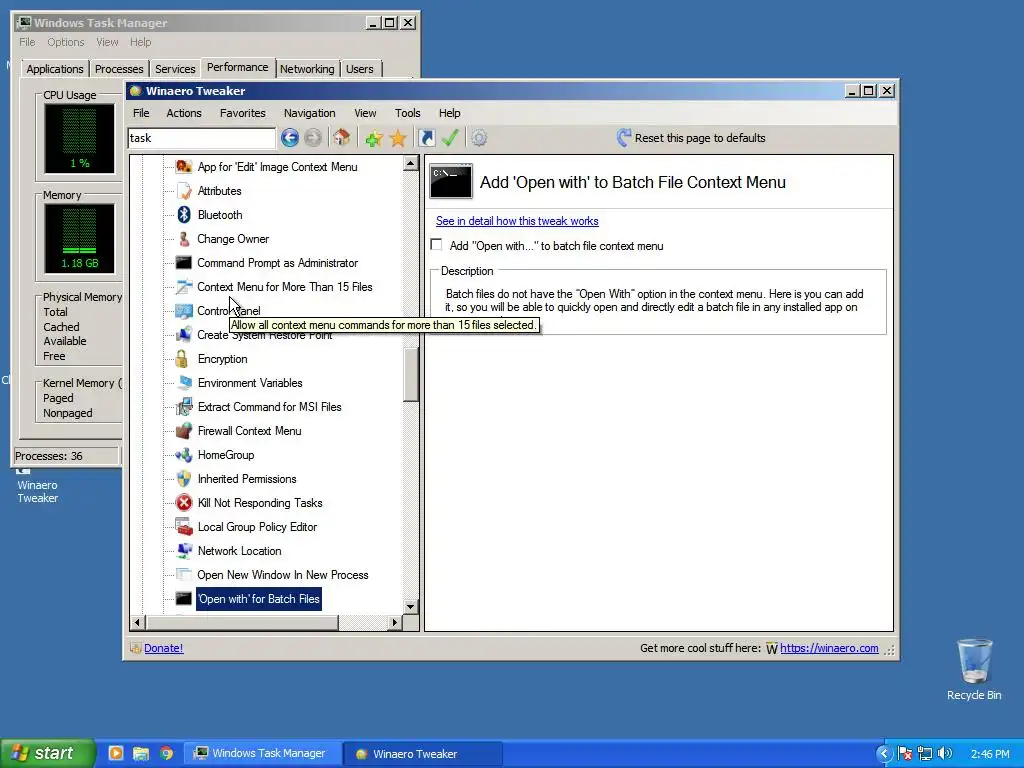The image size is (1024, 768).
Task: Open the https://winaero.com link
Action: point(829,648)
